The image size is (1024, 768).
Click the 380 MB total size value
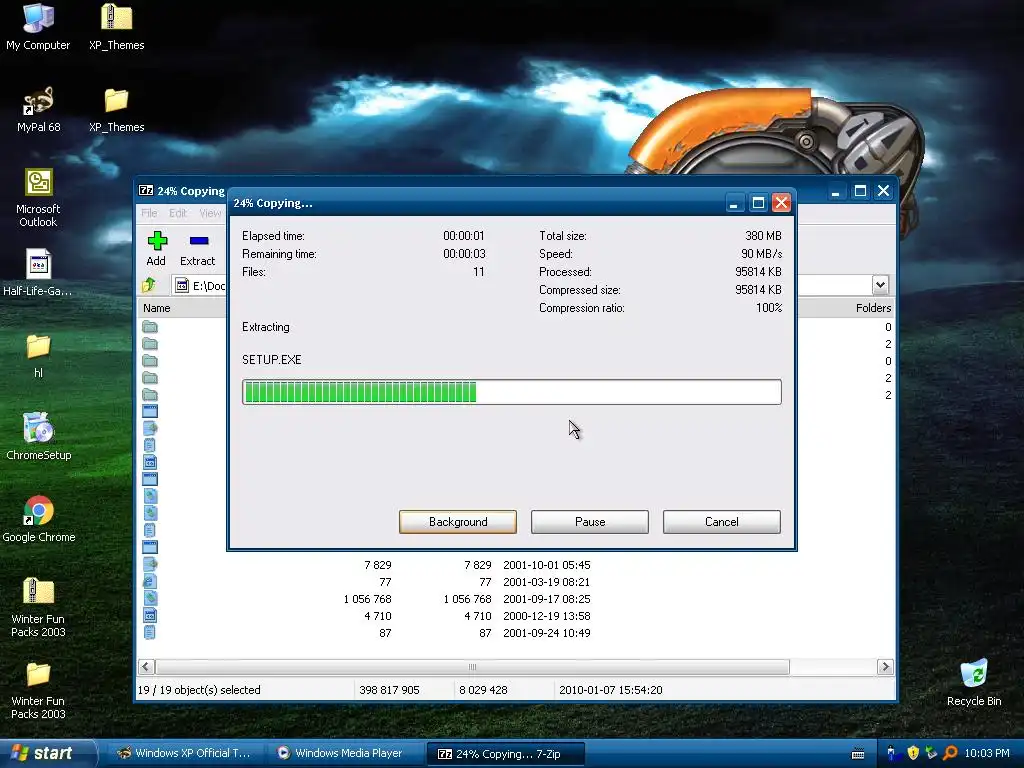(x=763, y=236)
